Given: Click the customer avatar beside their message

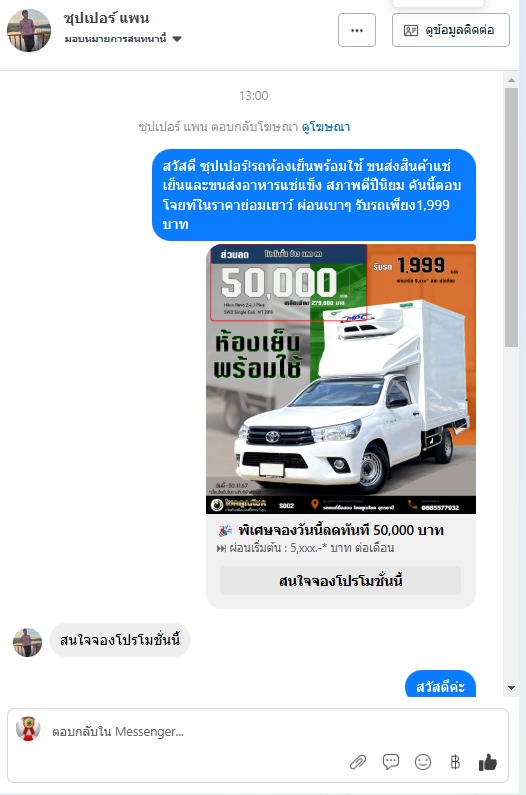Looking at the screenshot, I should 27,642.
